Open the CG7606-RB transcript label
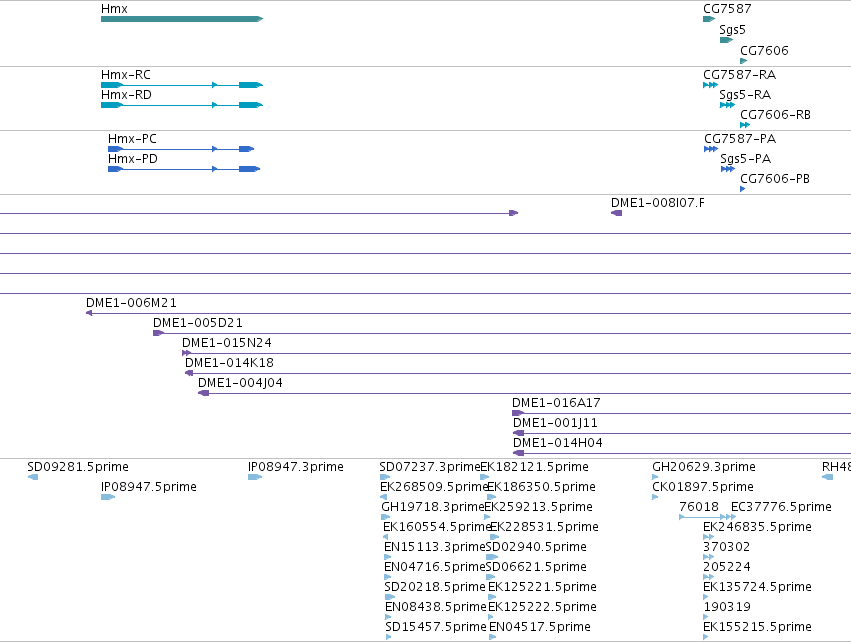 (x=776, y=115)
